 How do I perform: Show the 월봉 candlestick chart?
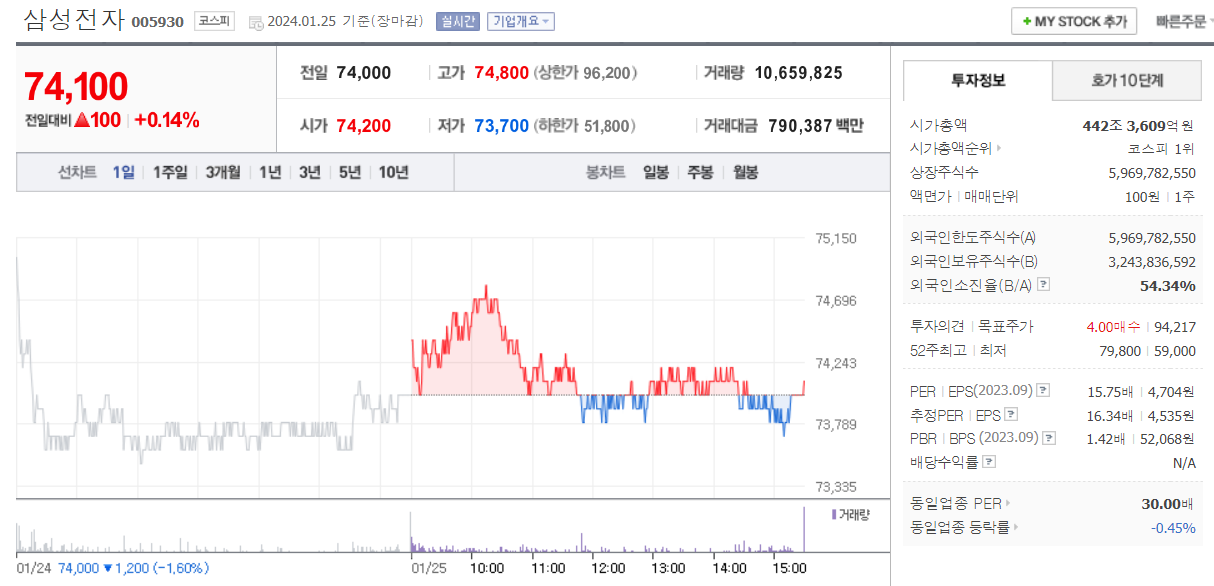[x=745, y=172]
